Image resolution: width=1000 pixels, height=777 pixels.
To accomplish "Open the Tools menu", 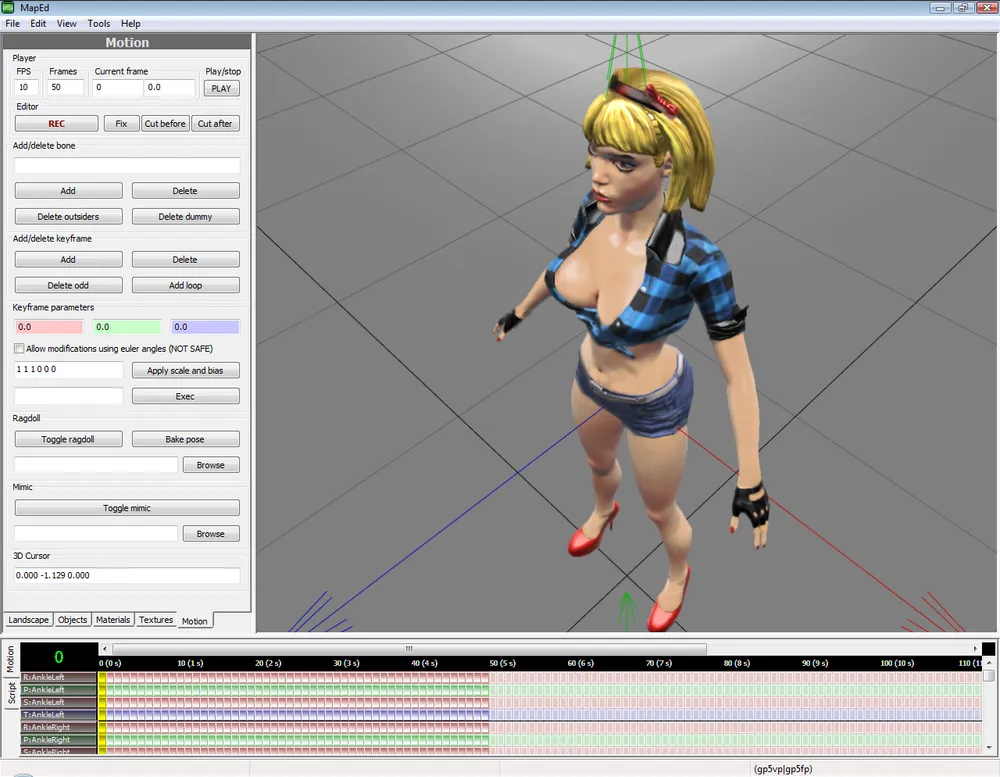I will (x=99, y=23).
